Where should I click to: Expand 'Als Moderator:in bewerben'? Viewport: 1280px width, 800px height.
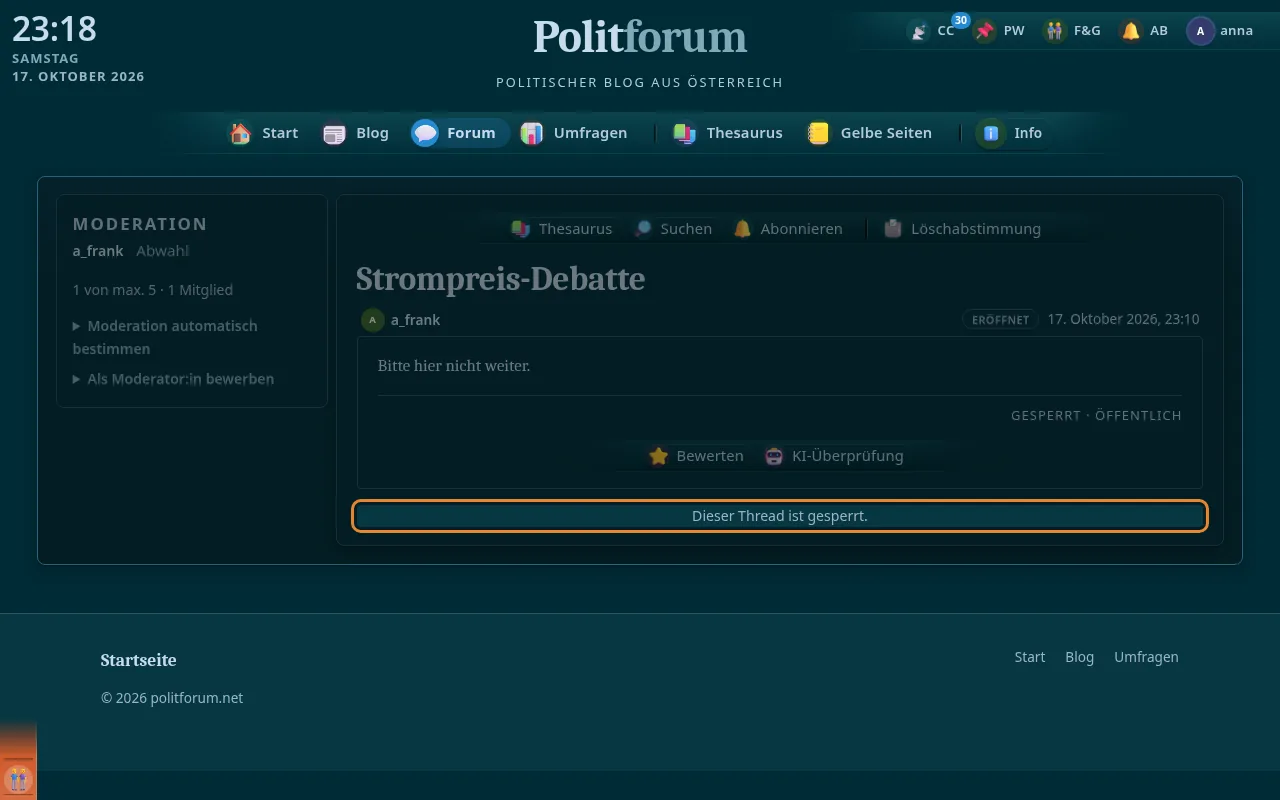[173, 379]
